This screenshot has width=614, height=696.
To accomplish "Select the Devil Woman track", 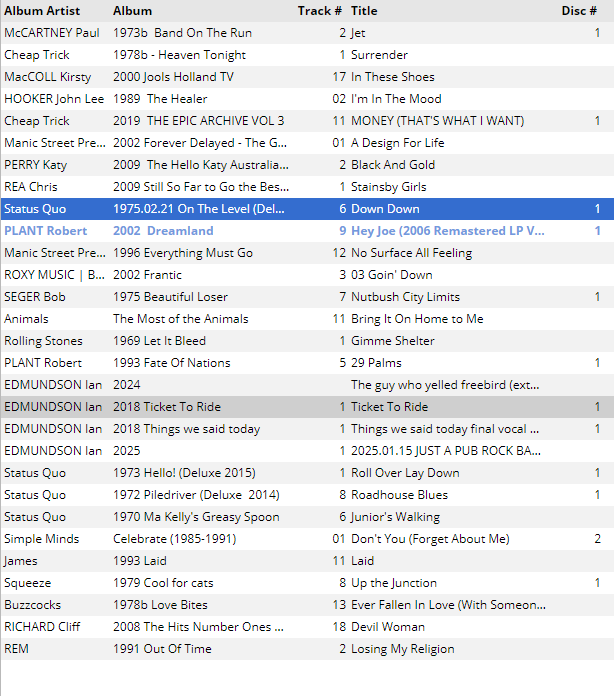I will 388,627.
